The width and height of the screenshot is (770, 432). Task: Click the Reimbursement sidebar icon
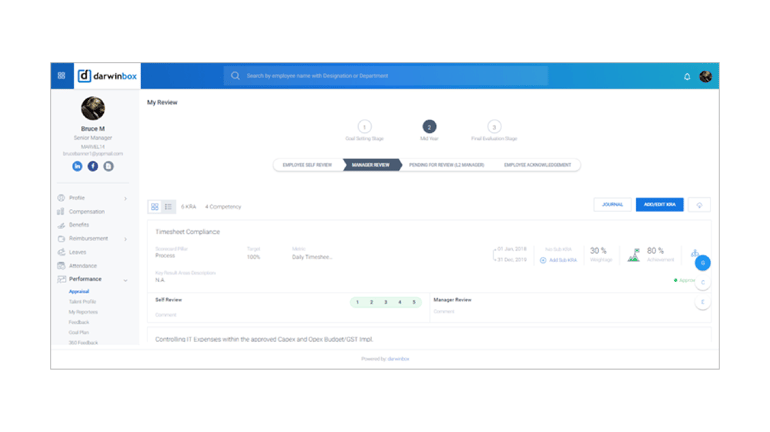61,239
